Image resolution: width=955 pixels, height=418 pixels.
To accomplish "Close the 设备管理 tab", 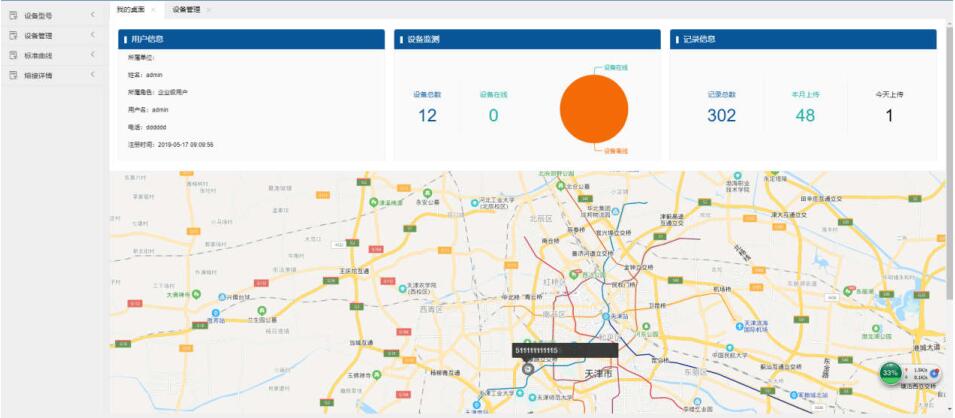I will point(209,9).
